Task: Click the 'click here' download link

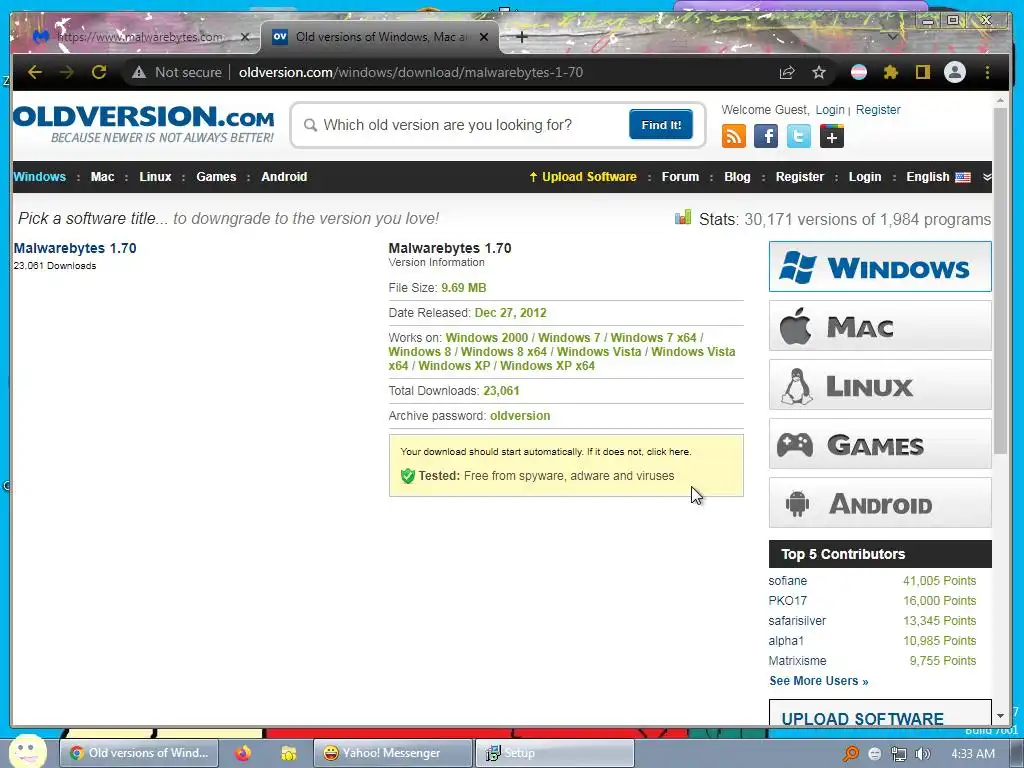Action: (x=667, y=451)
